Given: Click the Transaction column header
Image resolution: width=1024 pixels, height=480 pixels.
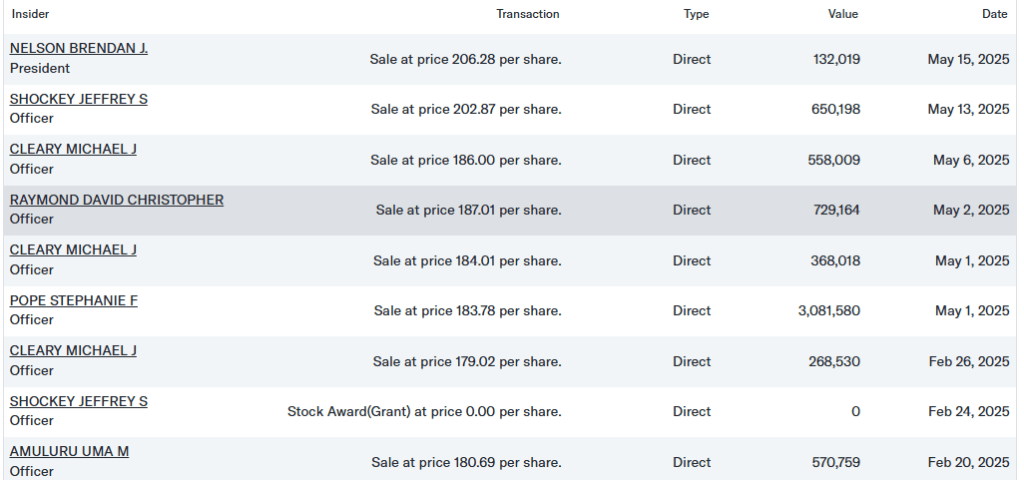Looking at the screenshot, I should point(527,14).
